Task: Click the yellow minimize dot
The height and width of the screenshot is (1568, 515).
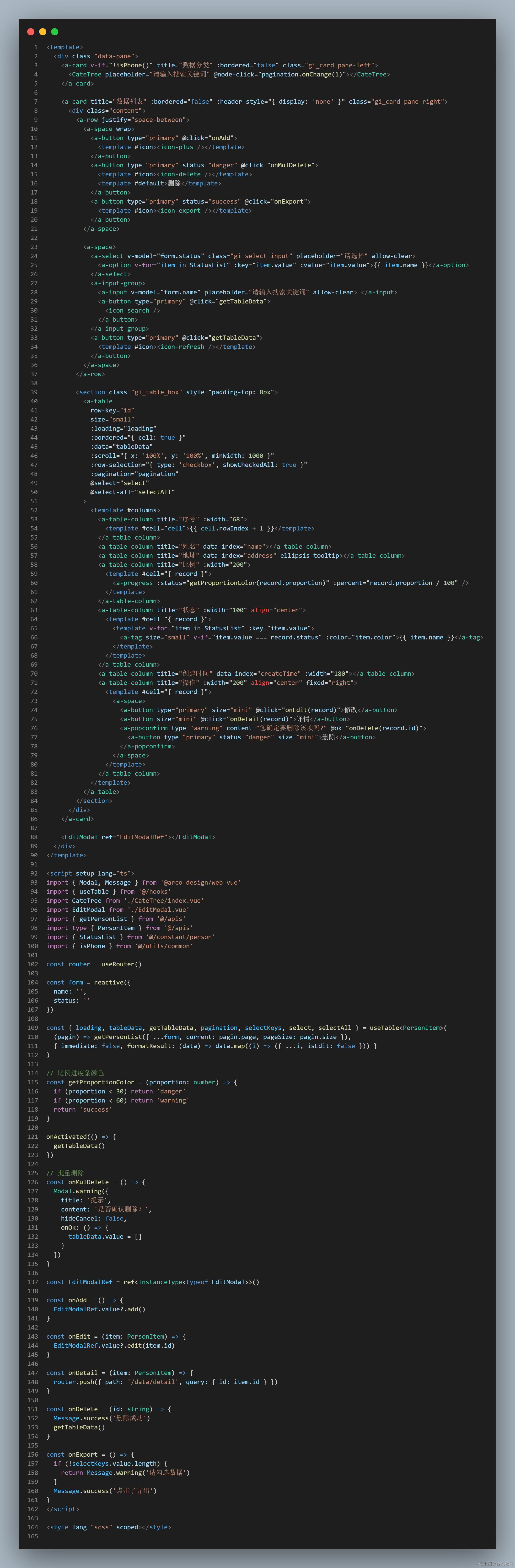Action: click(x=43, y=32)
